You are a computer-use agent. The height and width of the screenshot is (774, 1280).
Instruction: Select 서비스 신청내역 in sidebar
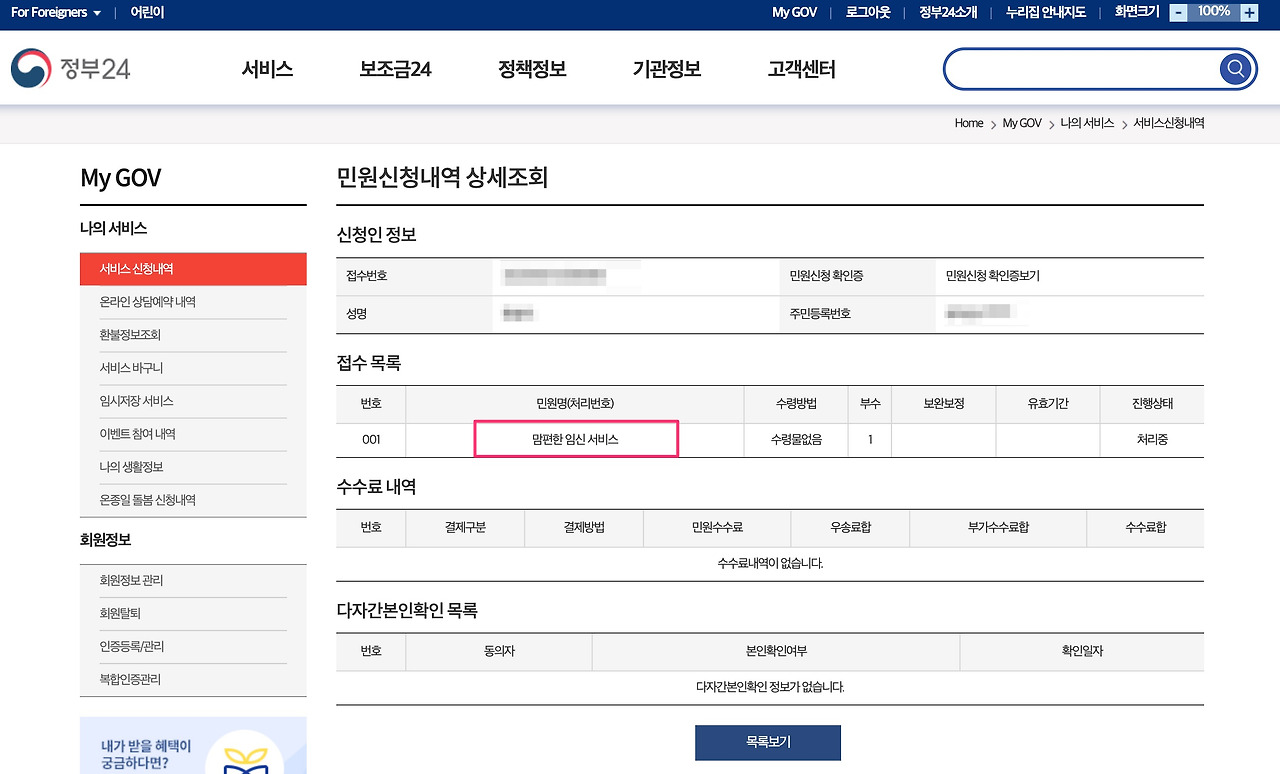pyautogui.click(x=193, y=269)
